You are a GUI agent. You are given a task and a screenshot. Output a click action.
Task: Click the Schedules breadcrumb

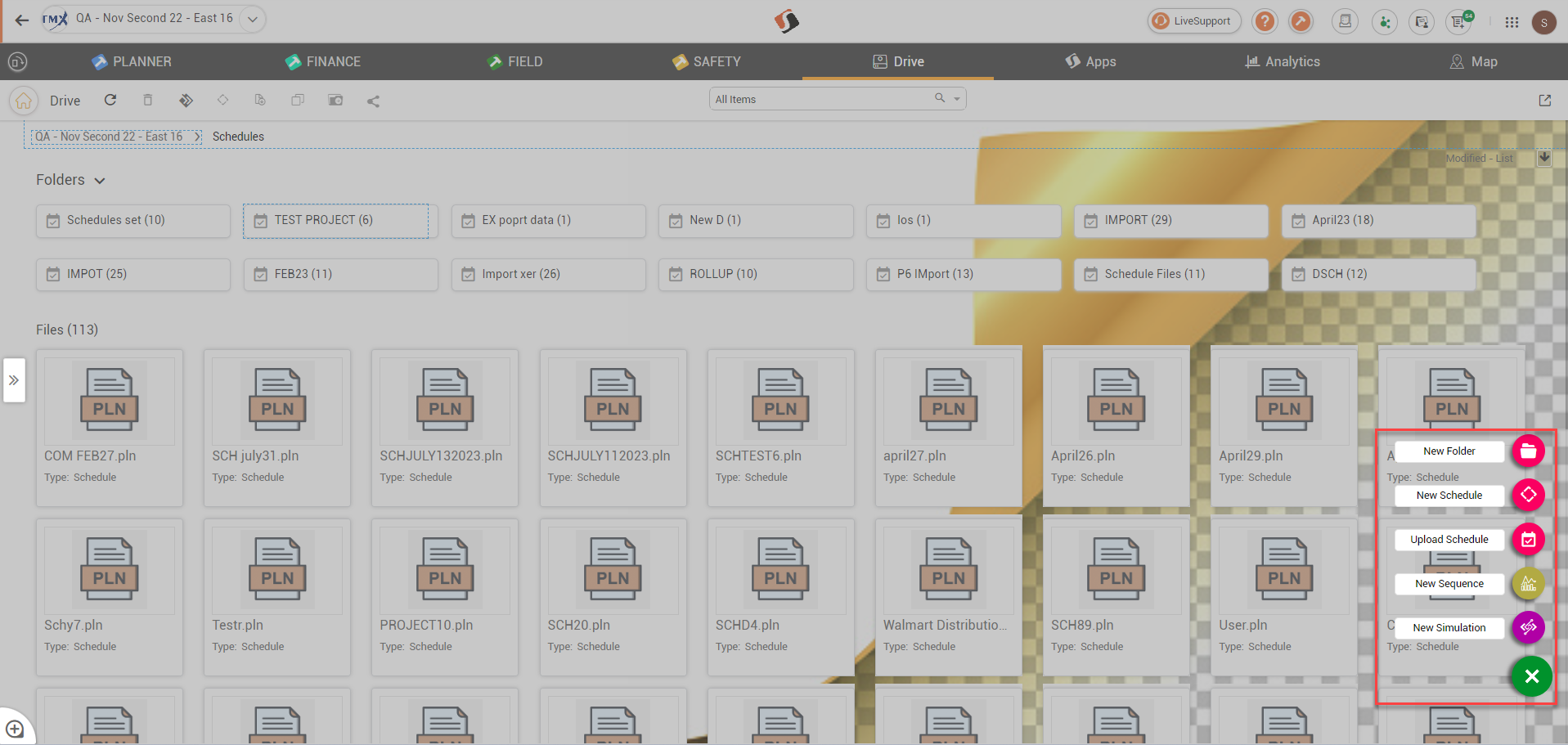[x=238, y=137]
